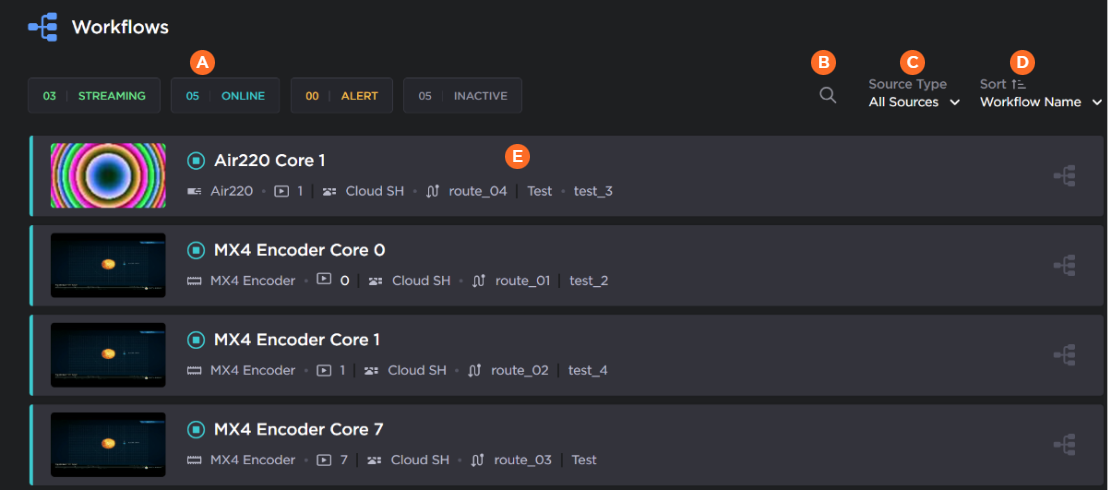Click workflow tree icon on MX4 Encoder Core 7 row

point(1064,445)
